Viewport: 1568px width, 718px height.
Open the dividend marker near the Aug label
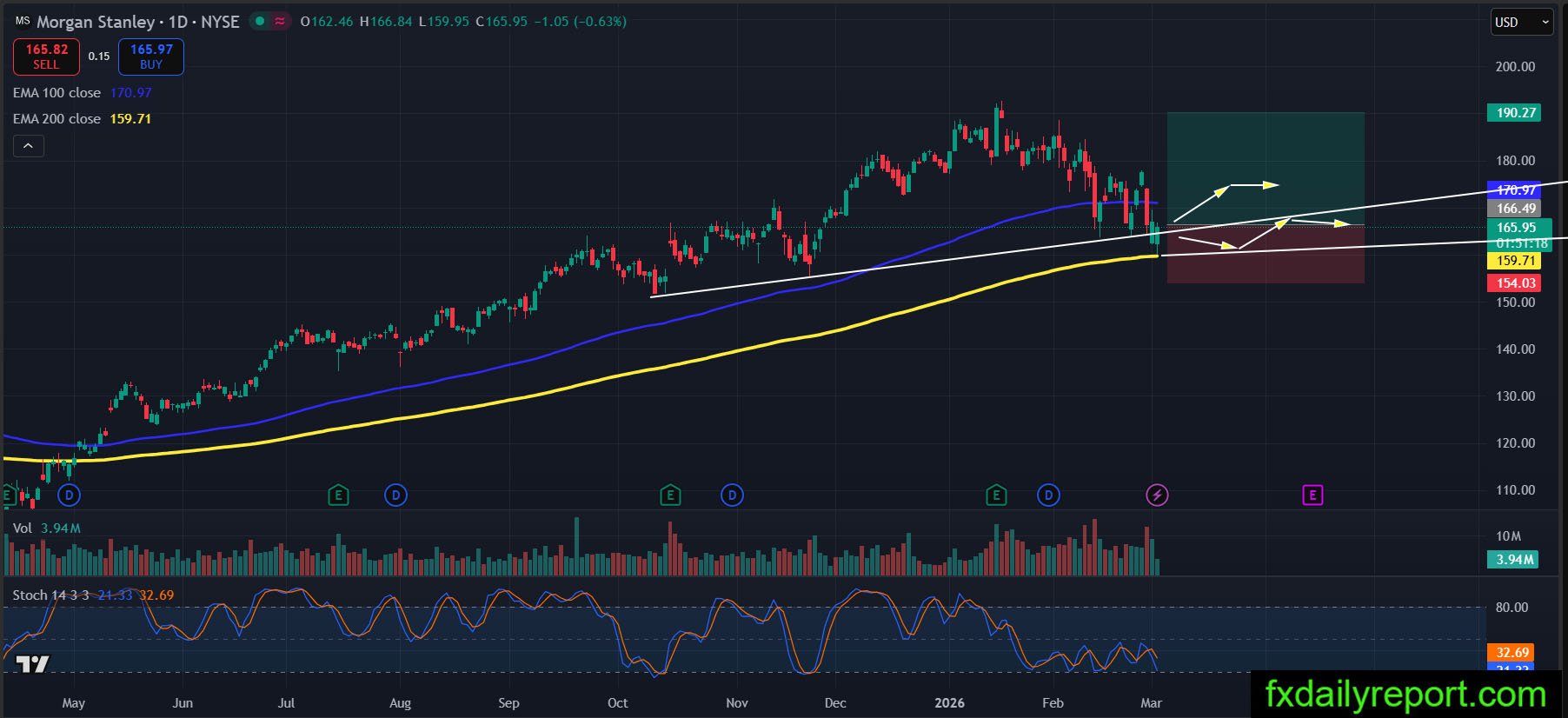(395, 495)
